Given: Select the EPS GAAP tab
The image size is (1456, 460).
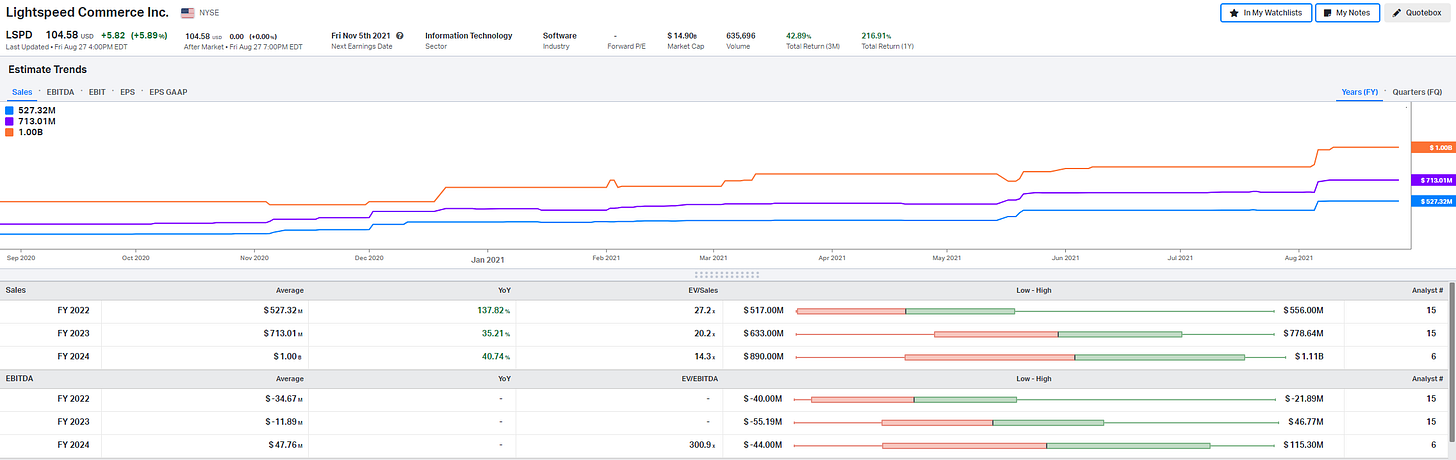Looking at the screenshot, I should click(x=167, y=92).
